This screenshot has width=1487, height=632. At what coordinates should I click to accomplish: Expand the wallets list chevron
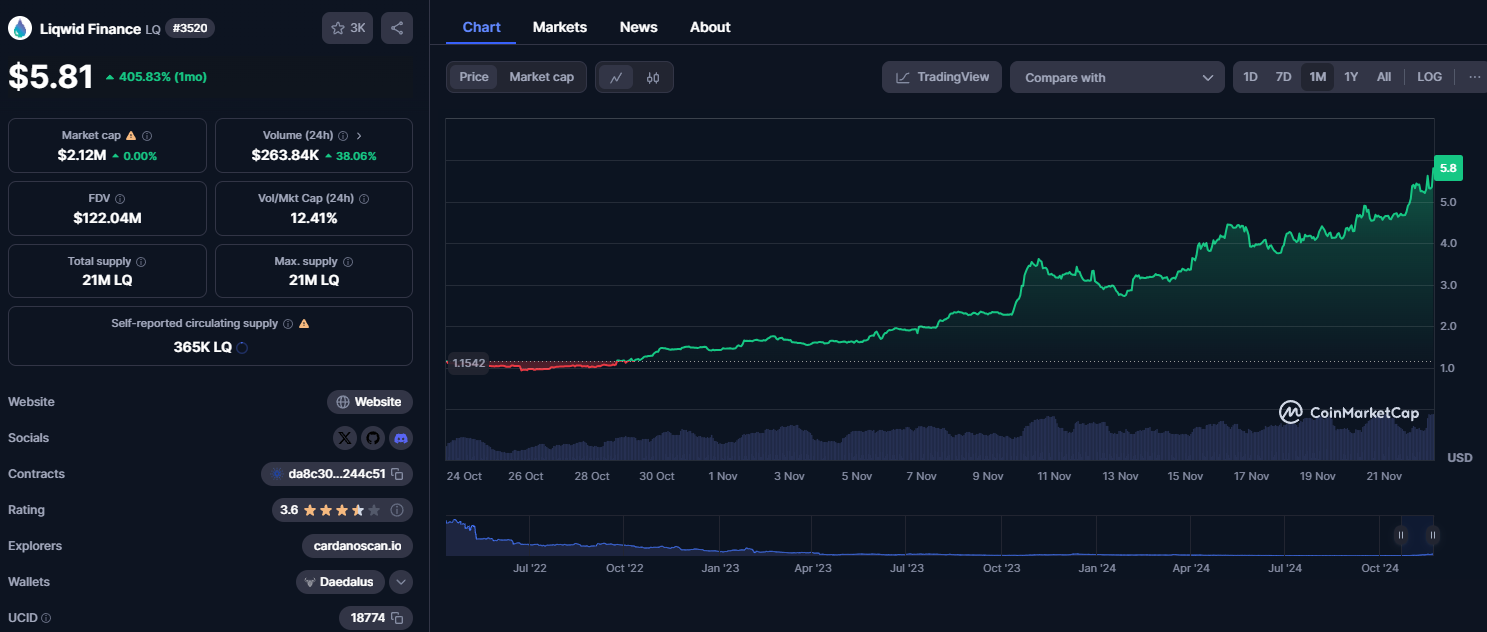(x=401, y=582)
